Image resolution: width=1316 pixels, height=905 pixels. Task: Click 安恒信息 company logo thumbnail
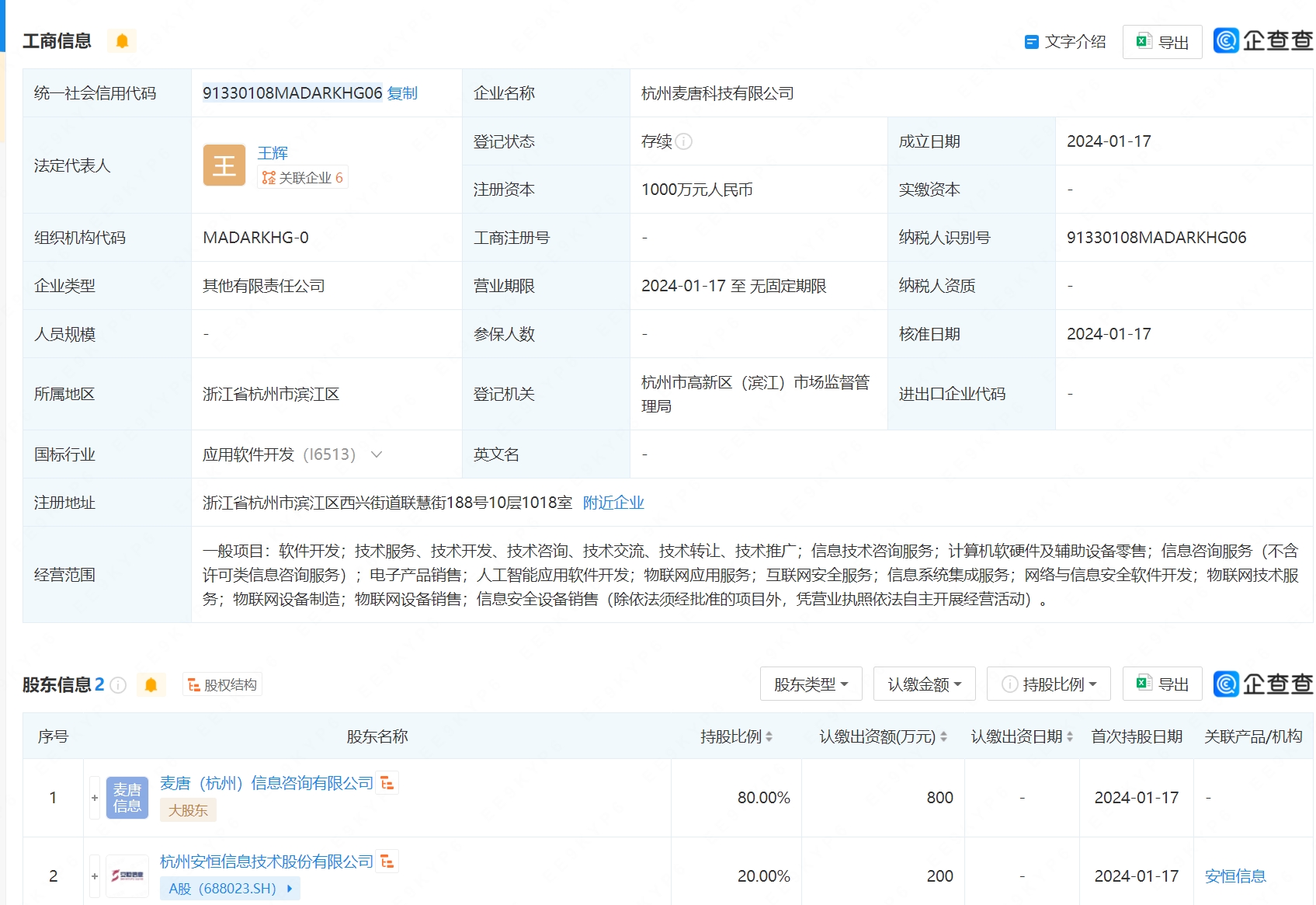[127, 876]
